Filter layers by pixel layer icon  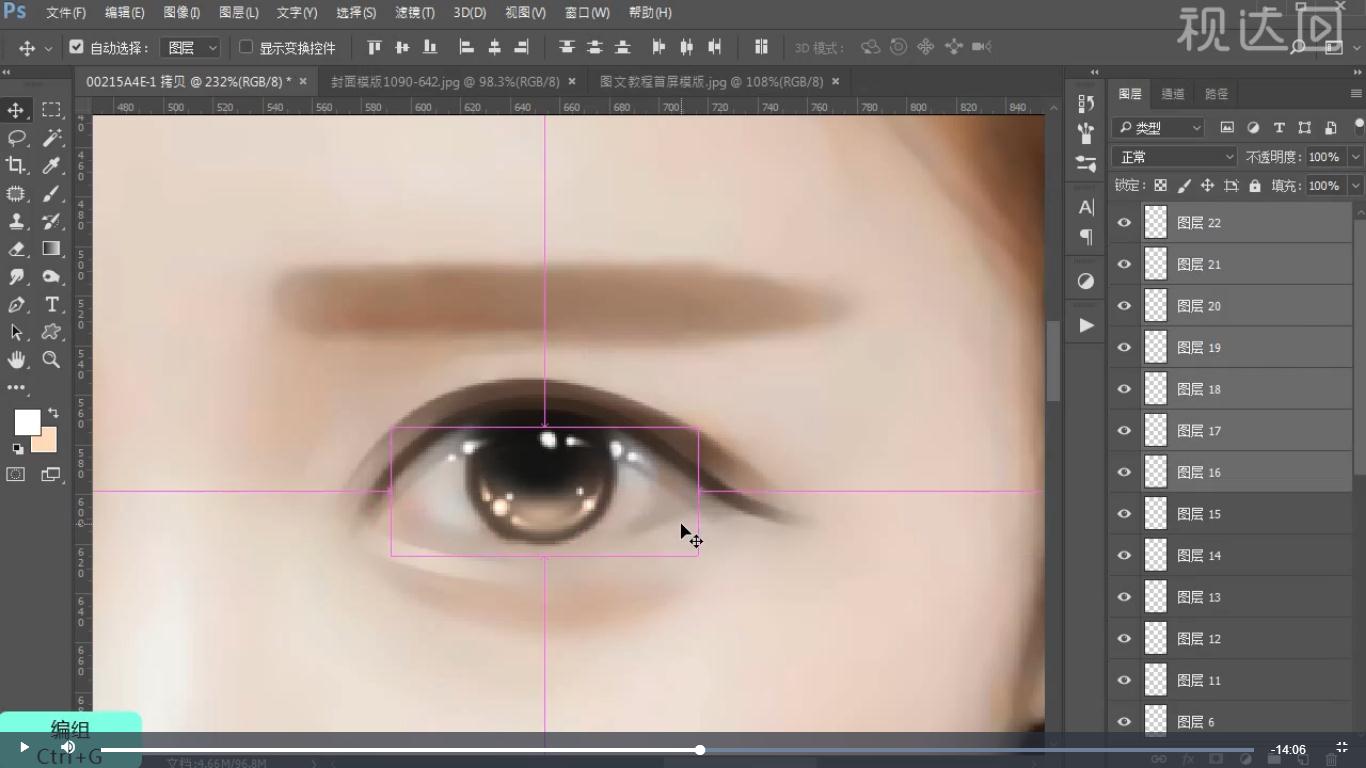coord(1227,128)
